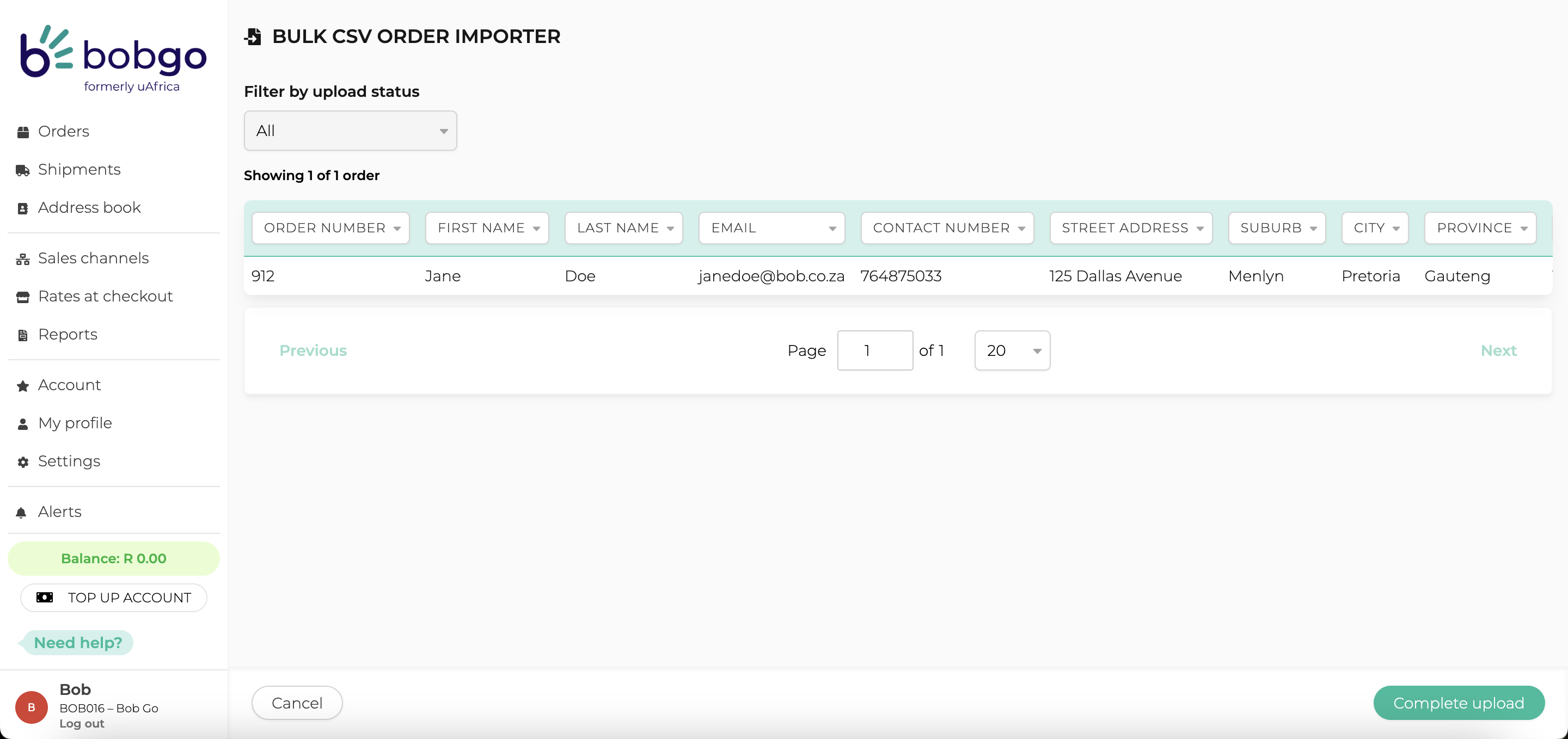The height and width of the screenshot is (739, 1568).
Task: Expand the EMAIL column dropdown
Action: point(772,228)
